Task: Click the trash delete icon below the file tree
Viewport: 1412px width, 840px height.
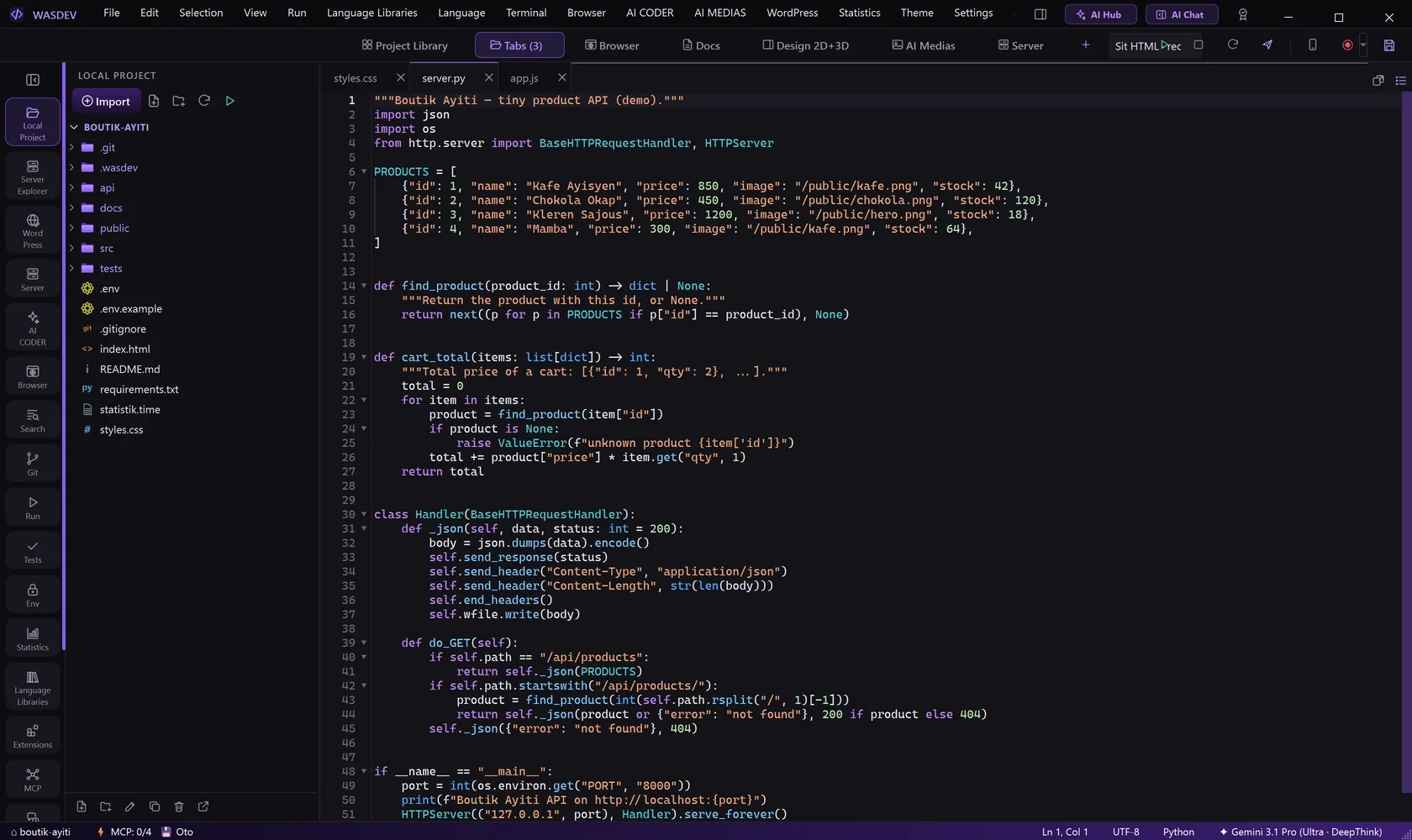Action: coord(179,806)
